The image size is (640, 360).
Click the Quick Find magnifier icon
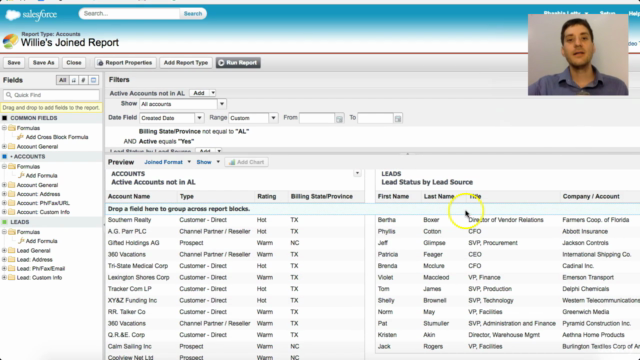point(9,95)
